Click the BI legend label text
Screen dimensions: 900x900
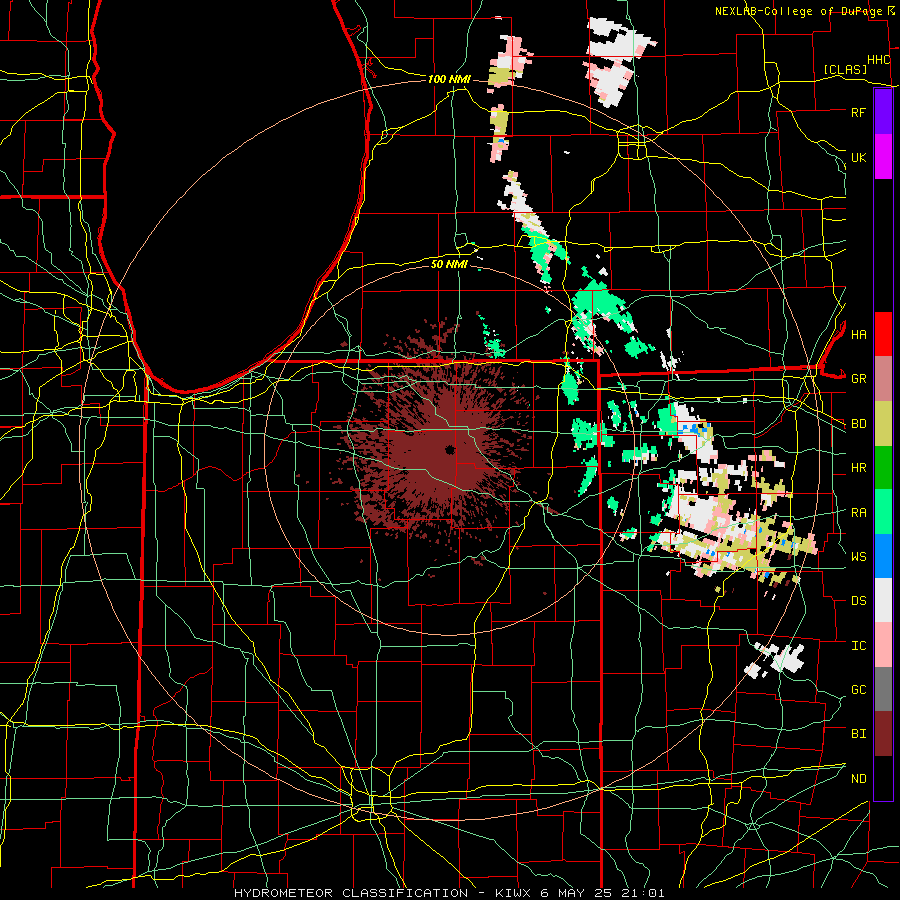click(858, 734)
